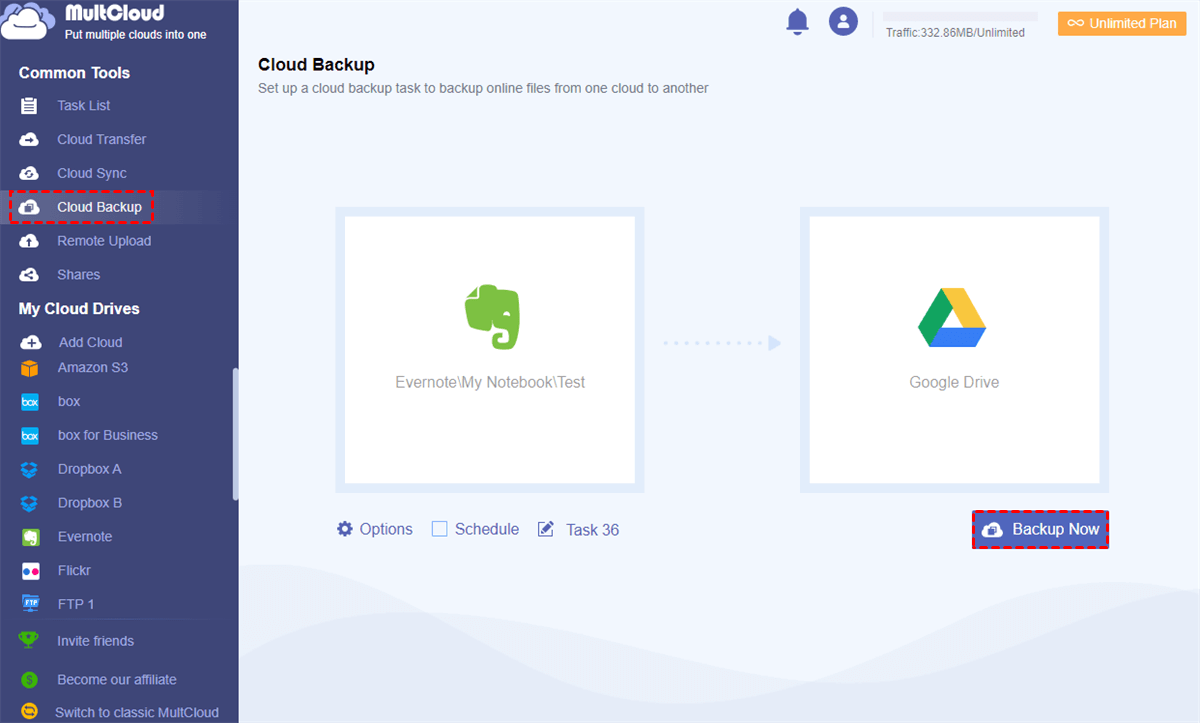This screenshot has width=1200, height=723.
Task: Select box for Business drive
Action: coord(108,436)
